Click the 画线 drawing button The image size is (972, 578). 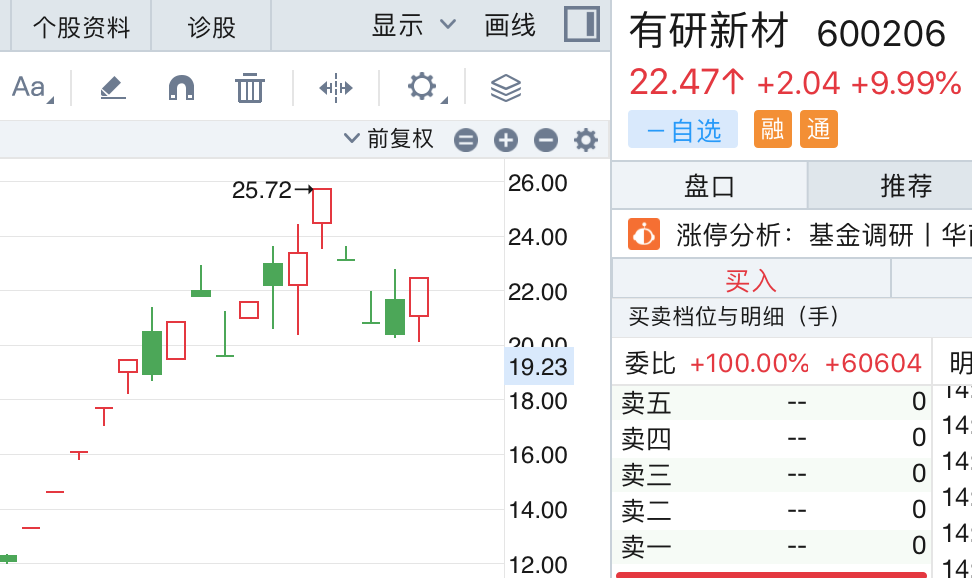(x=510, y=25)
